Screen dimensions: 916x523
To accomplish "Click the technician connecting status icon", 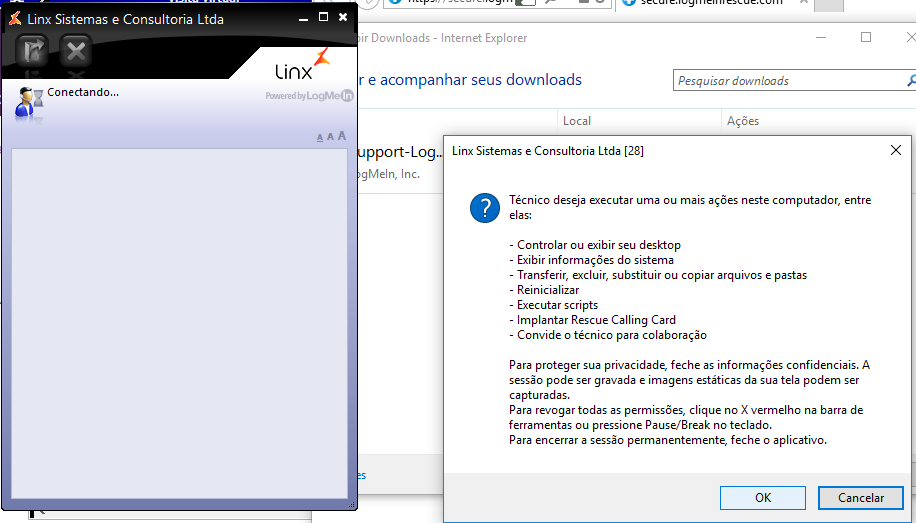I will pos(29,102).
